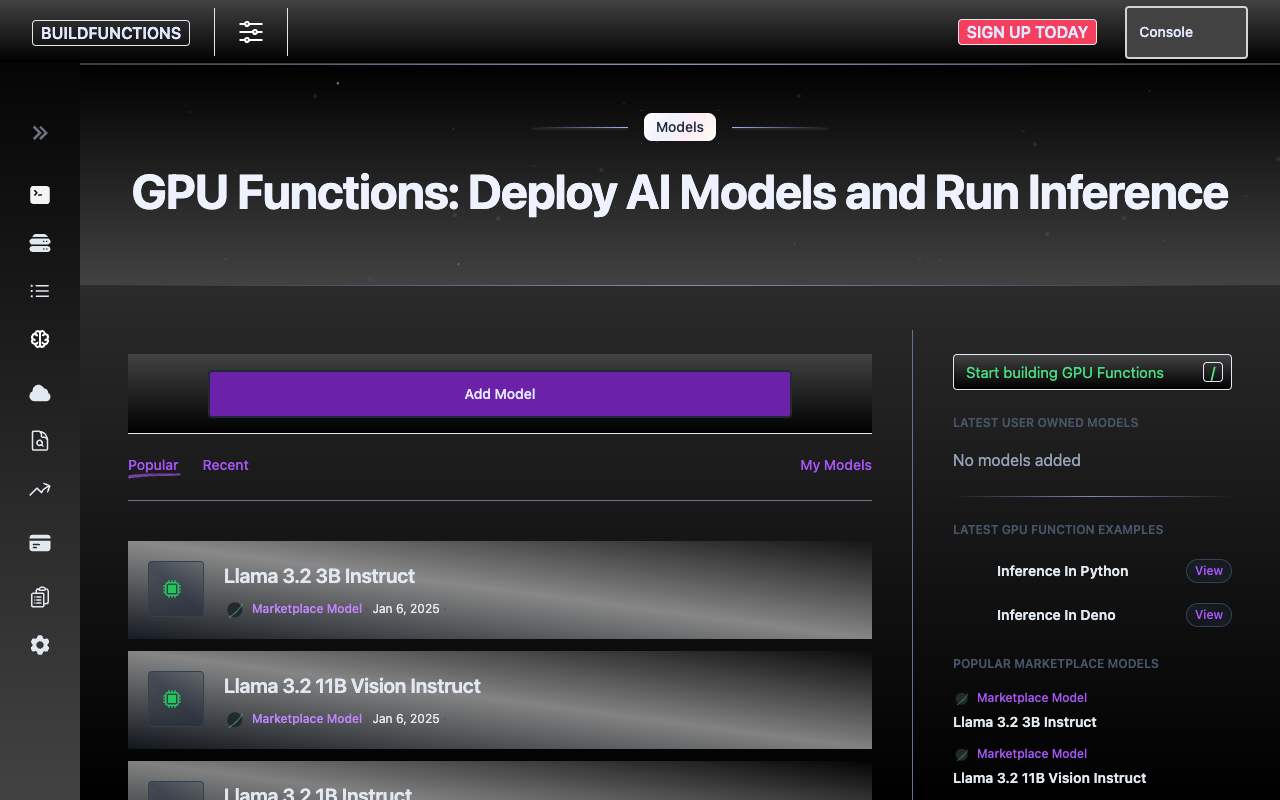Image resolution: width=1280 pixels, height=800 pixels.
Task: Click the Add Model button
Action: (x=500, y=394)
